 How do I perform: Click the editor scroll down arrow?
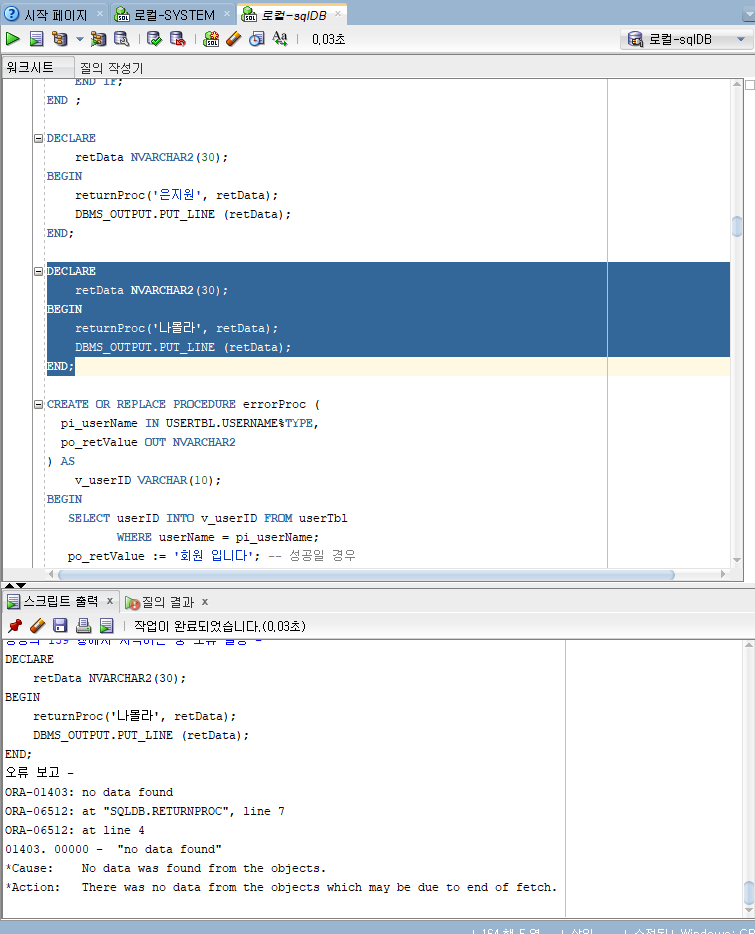[737, 560]
